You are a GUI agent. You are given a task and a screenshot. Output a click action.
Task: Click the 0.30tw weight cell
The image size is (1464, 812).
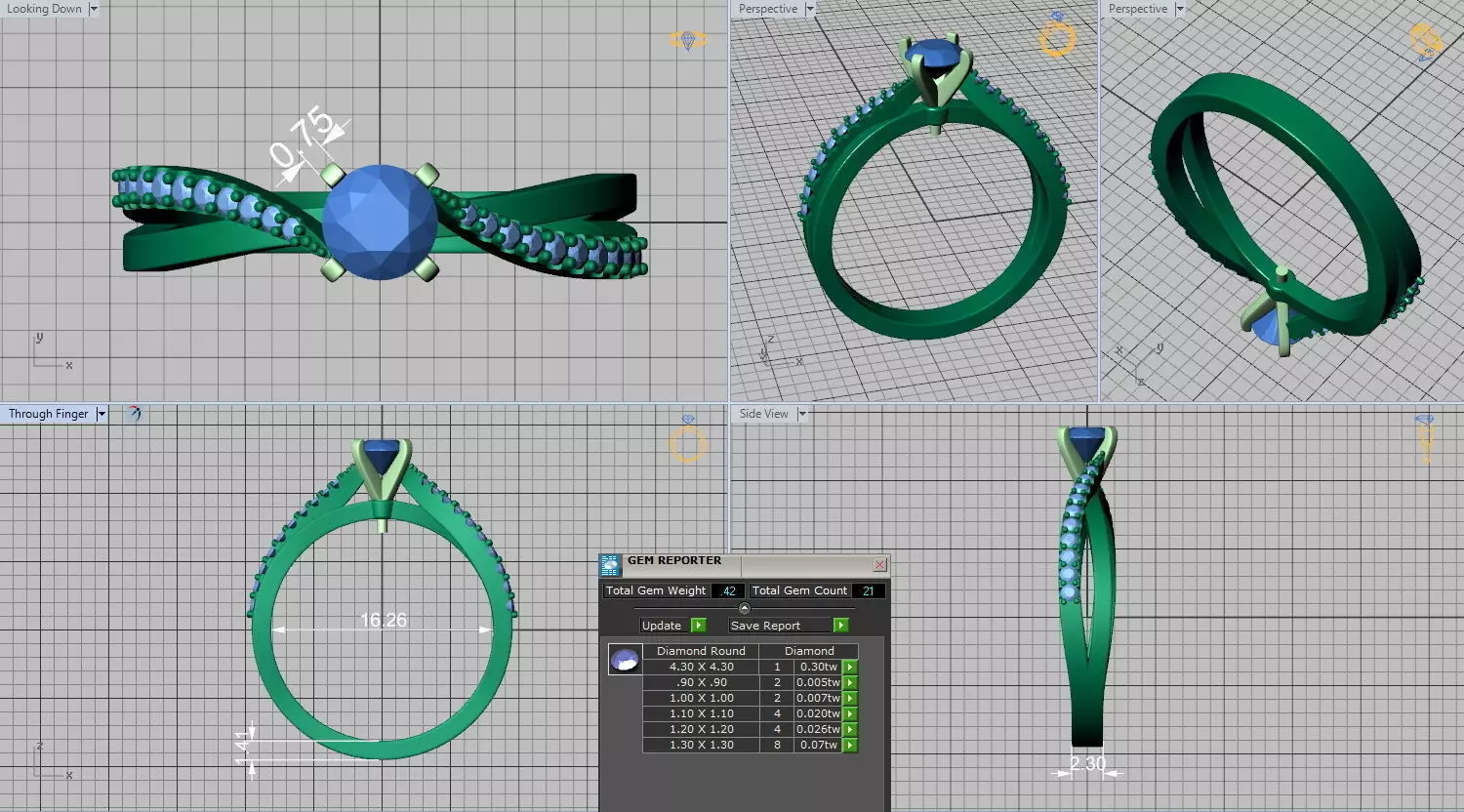click(819, 667)
